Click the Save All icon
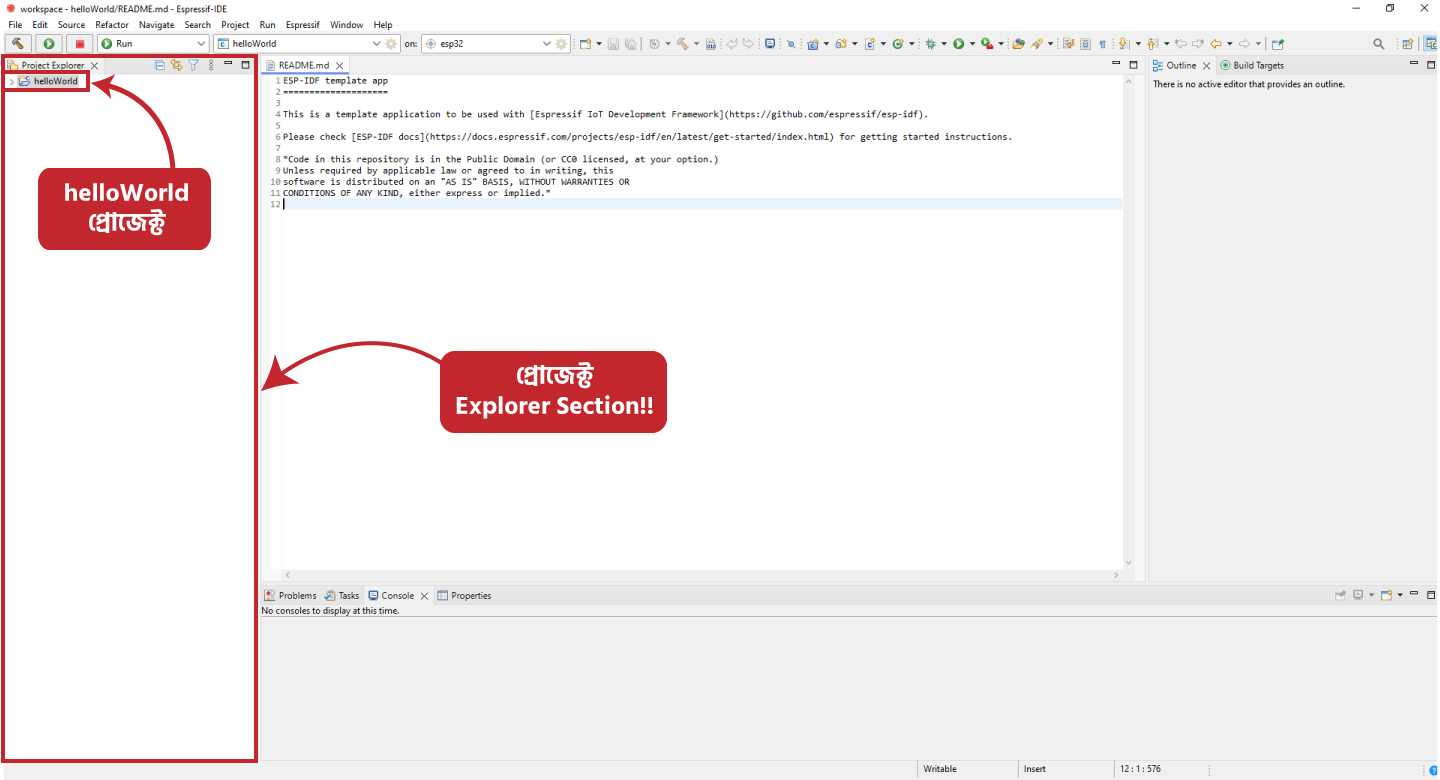 point(630,44)
